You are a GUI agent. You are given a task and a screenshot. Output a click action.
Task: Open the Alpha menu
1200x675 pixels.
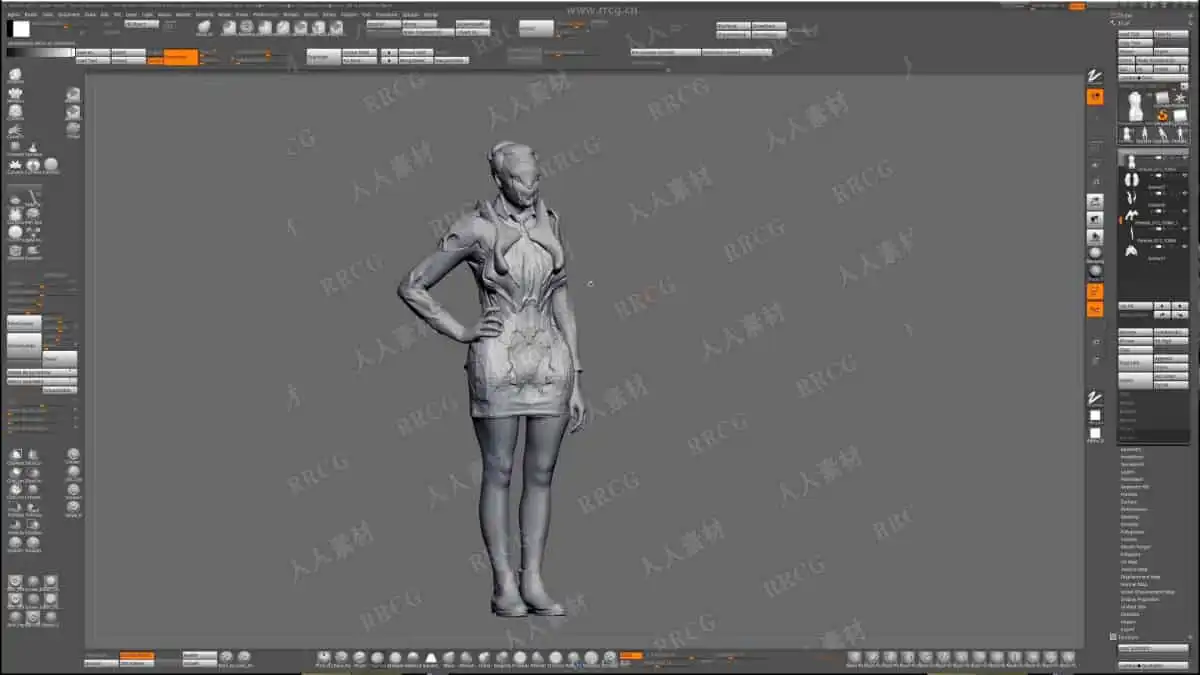click(14, 15)
